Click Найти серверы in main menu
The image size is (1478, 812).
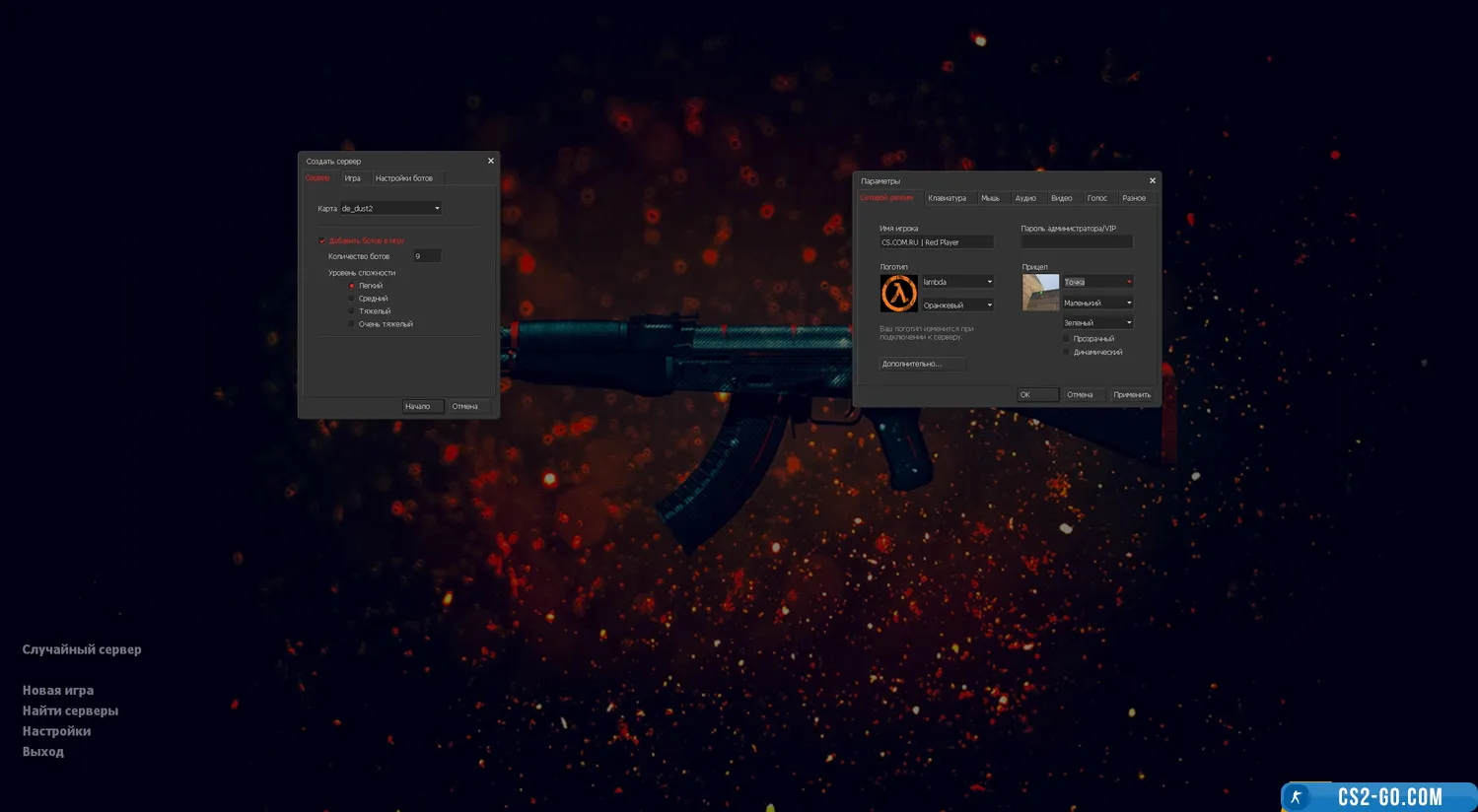point(70,710)
